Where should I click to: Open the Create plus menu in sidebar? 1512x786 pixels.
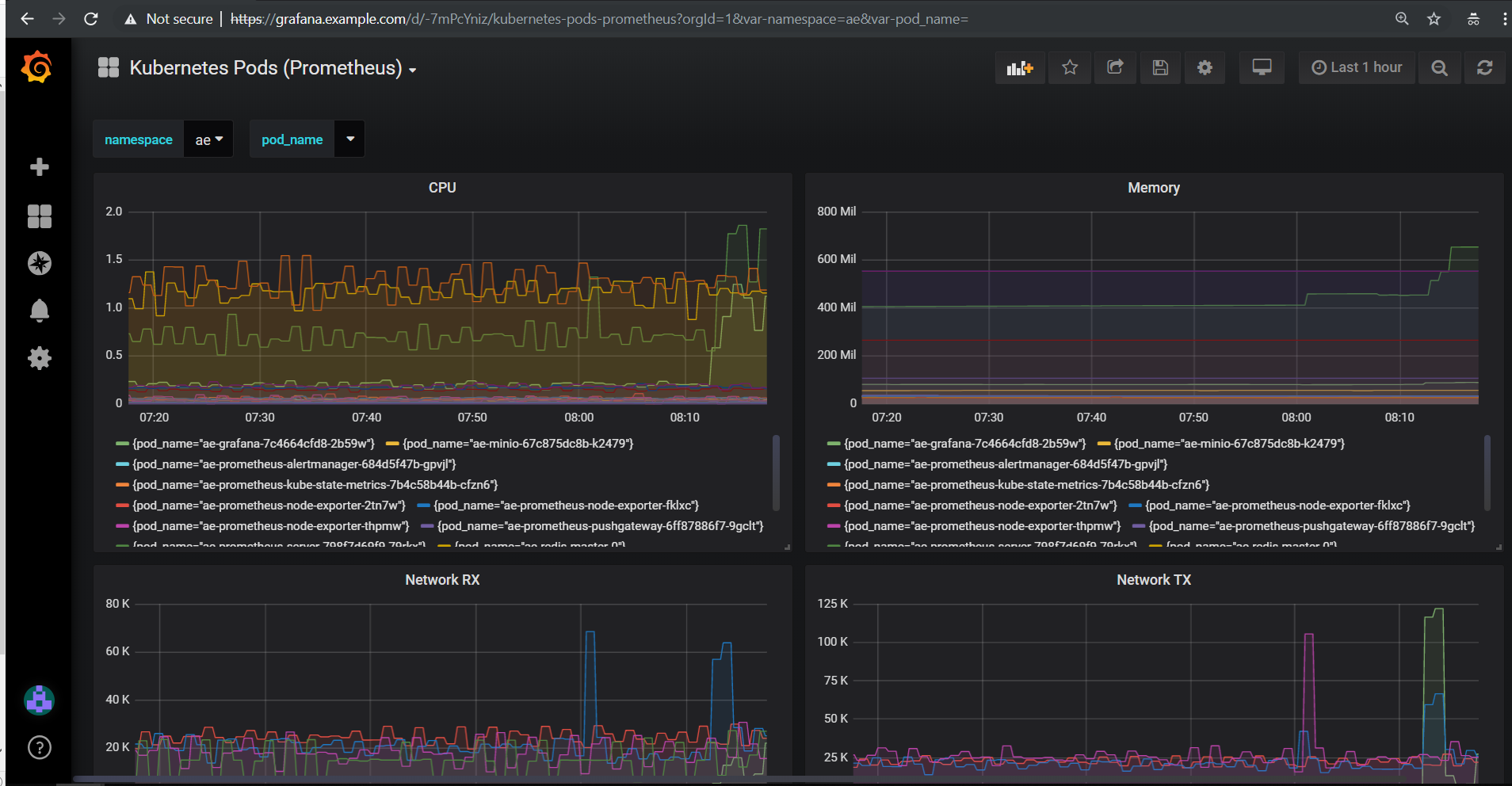point(39,166)
